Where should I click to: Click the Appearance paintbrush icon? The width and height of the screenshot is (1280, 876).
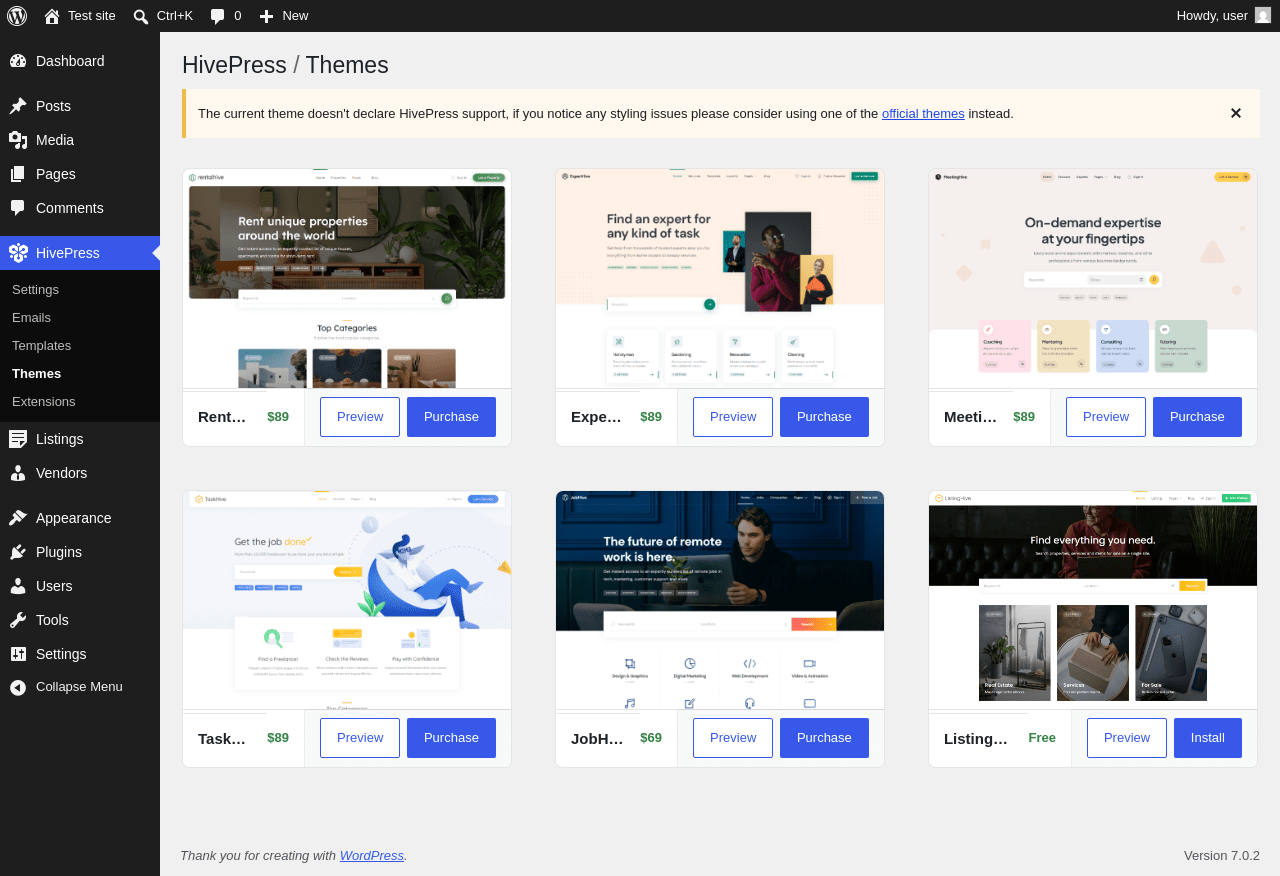point(18,518)
